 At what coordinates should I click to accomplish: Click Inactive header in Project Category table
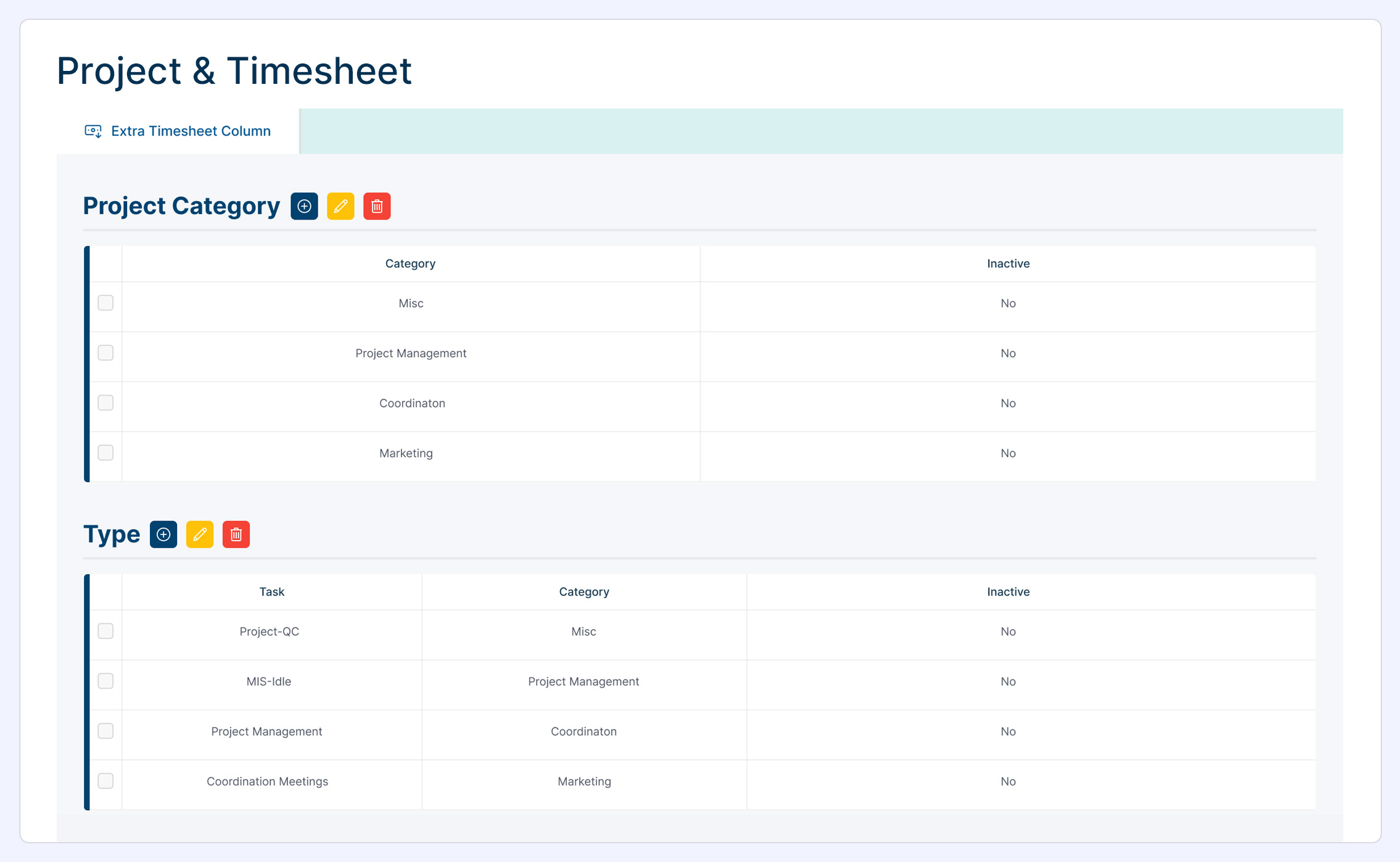click(1008, 263)
